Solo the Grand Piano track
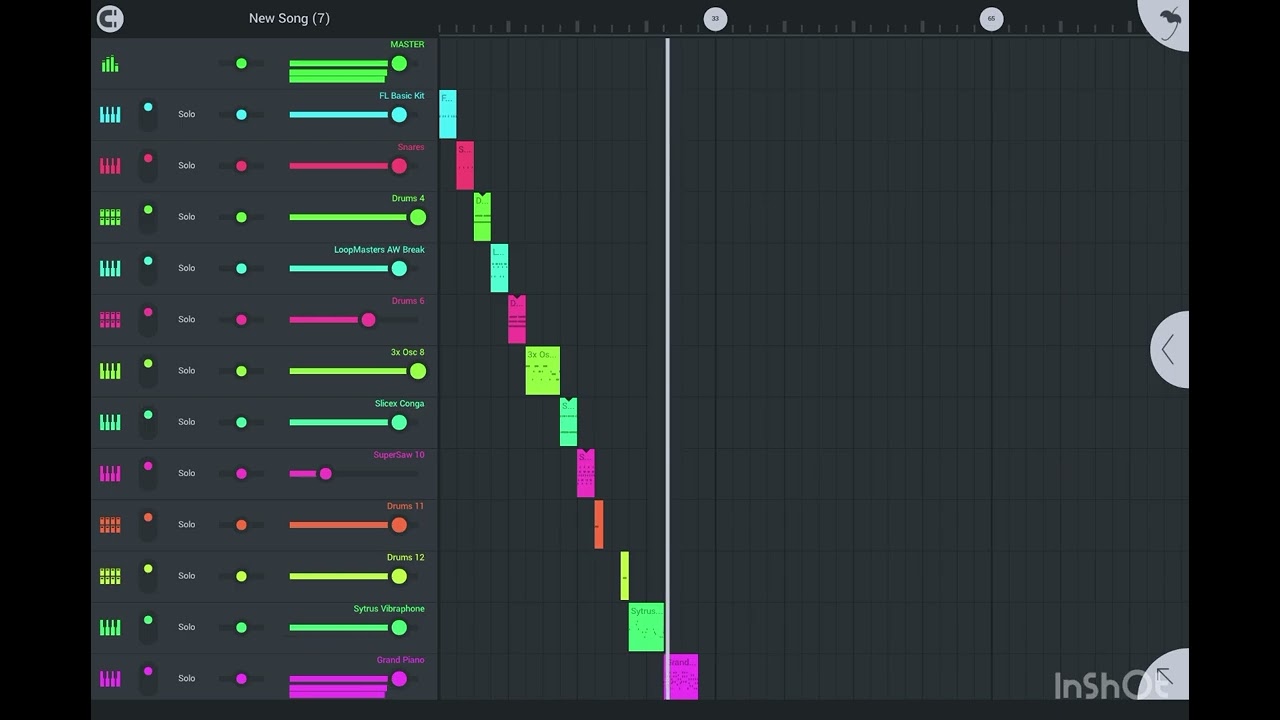The height and width of the screenshot is (720, 1280). pyautogui.click(x=187, y=678)
